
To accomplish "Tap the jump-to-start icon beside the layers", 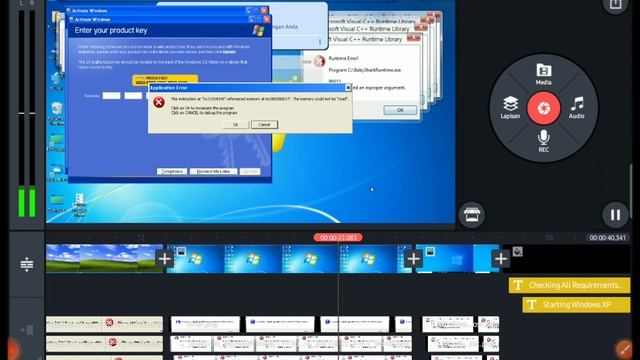I will click(27, 329).
